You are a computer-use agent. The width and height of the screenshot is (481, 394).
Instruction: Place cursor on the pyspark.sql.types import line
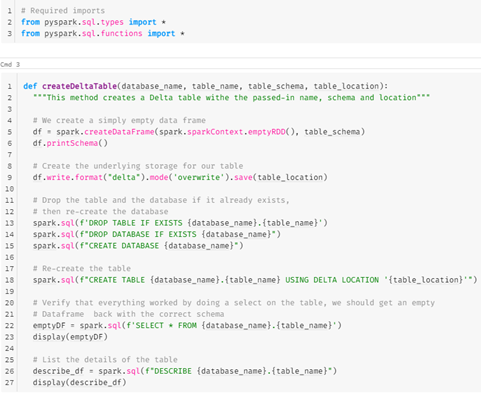click(94, 22)
